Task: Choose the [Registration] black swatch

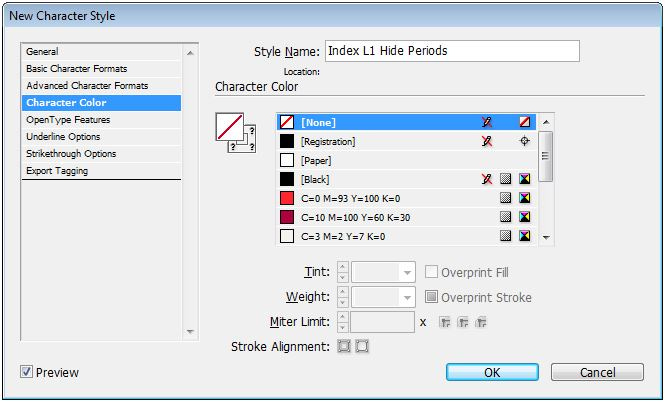Action: 287,141
